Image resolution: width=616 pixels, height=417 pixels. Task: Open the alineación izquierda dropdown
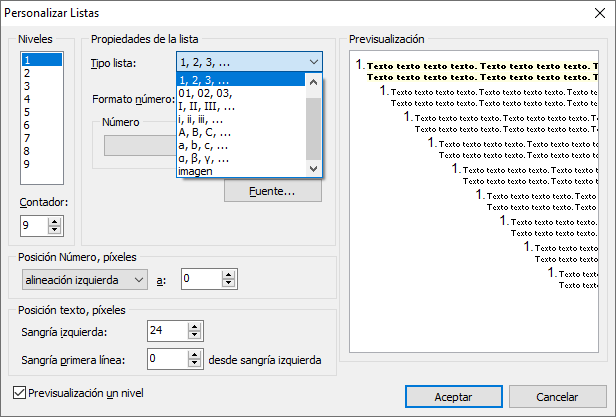point(84,280)
